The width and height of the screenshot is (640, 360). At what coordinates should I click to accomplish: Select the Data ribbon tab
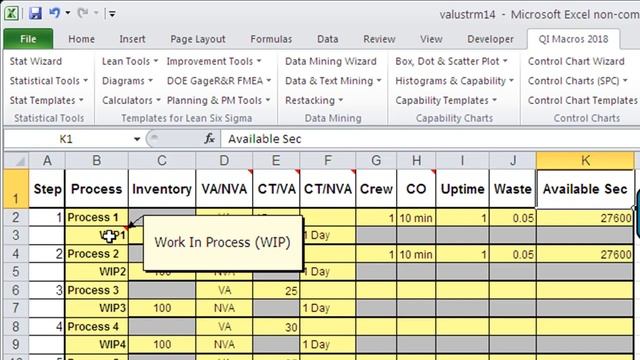tap(327, 39)
